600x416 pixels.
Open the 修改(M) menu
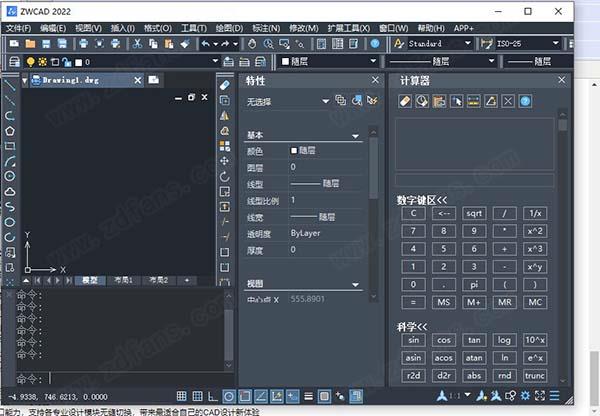point(304,28)
